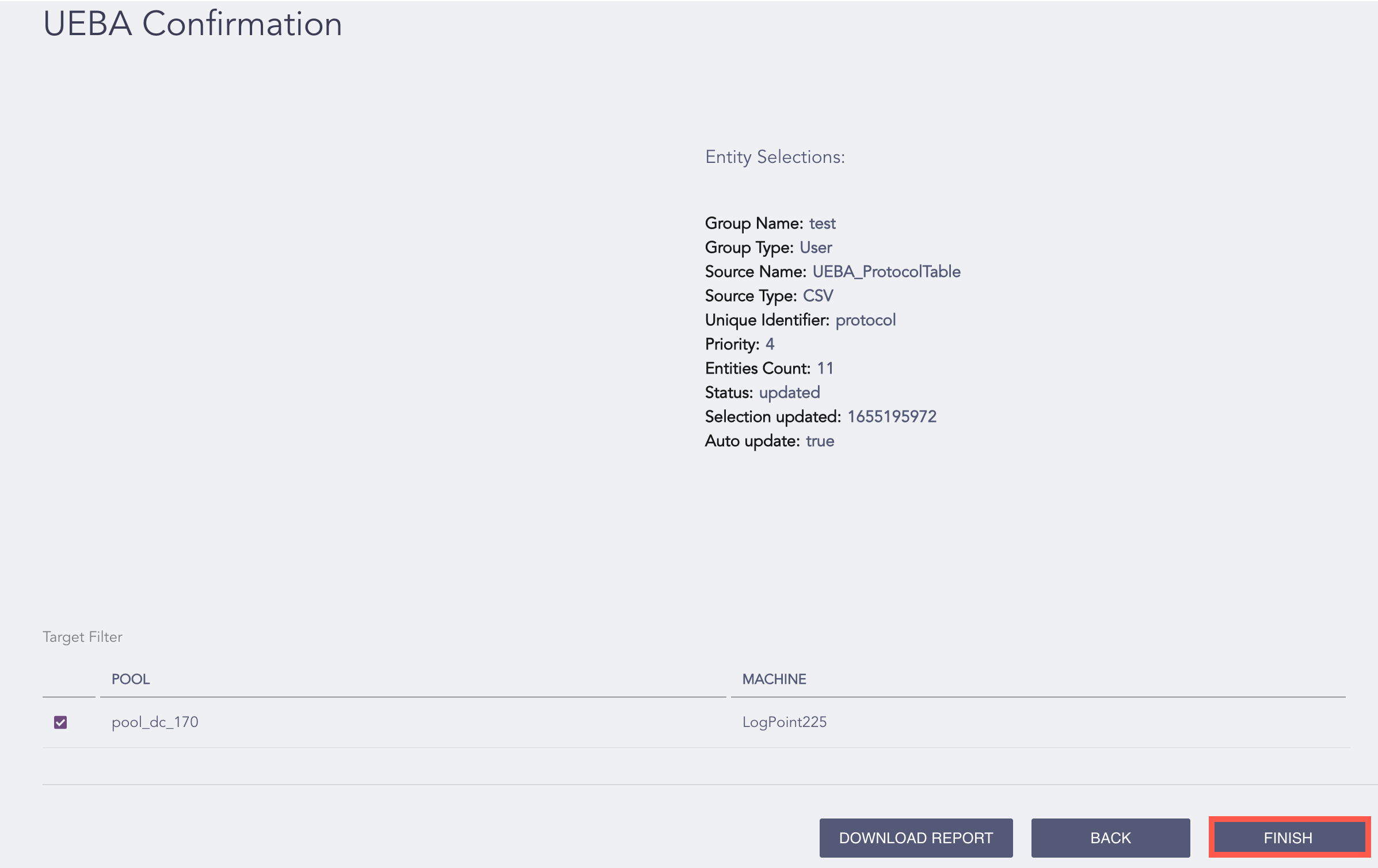This screenshot has height=868, width=1378.
Task: Uncheck the pool_dc_170 checkbox
Action: click(x=60, y=722)
